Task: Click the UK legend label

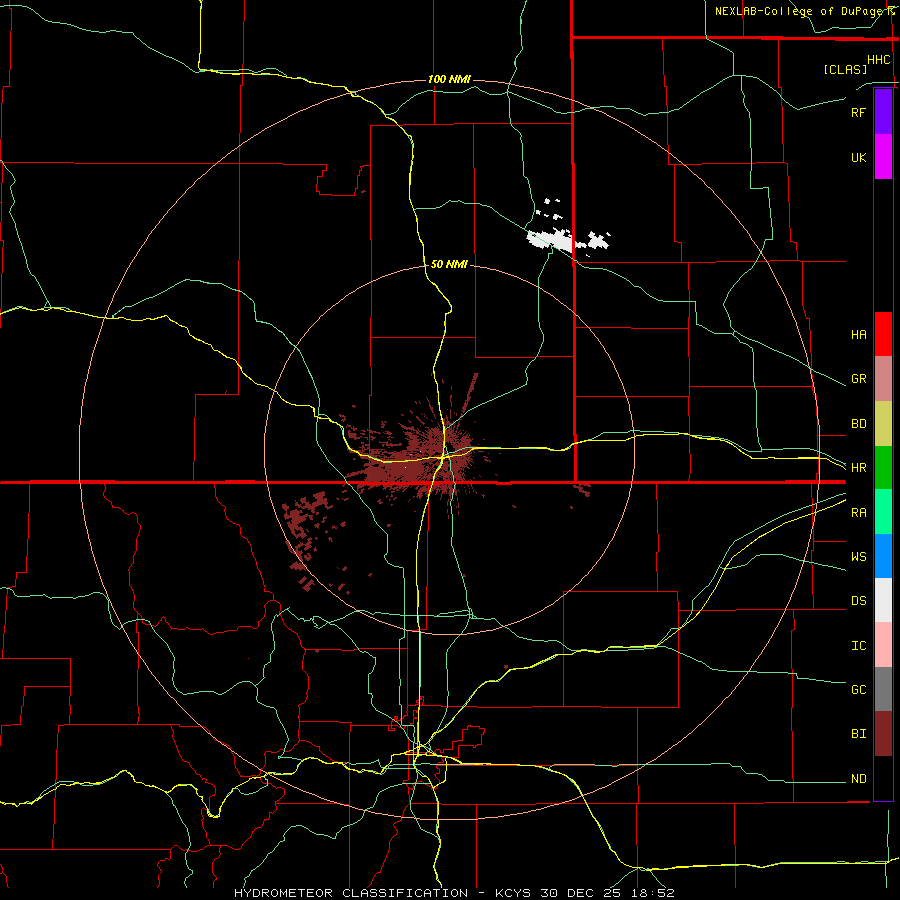Action: pyautogui.click(x=858, y=157)
